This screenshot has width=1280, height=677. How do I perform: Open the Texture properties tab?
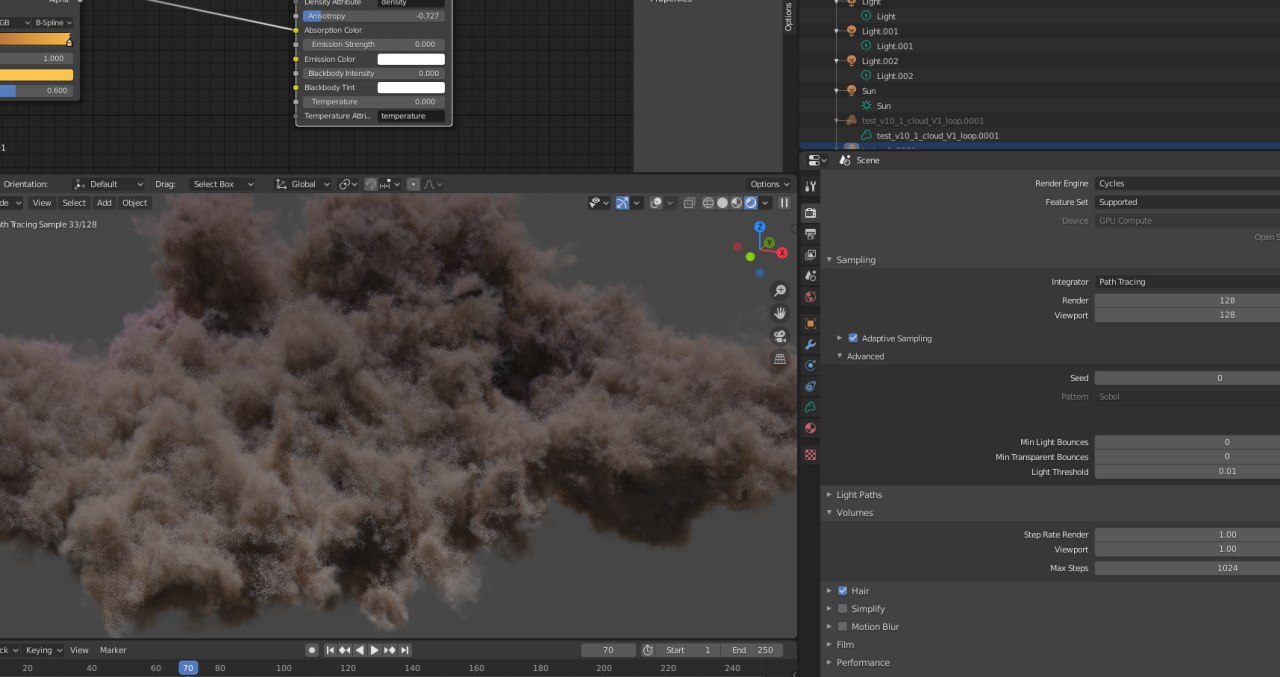[810, 454]
